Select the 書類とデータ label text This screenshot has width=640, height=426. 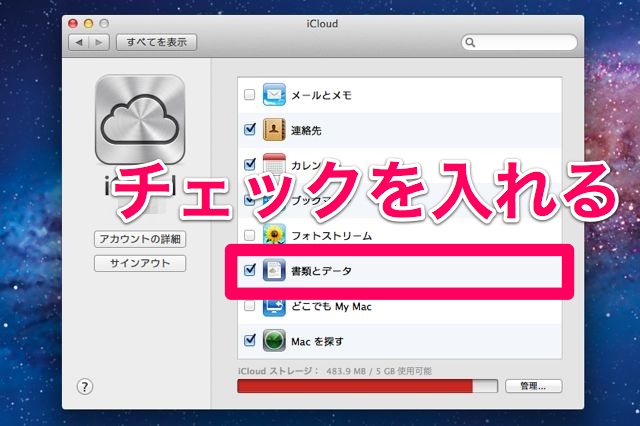click(321, 271)
